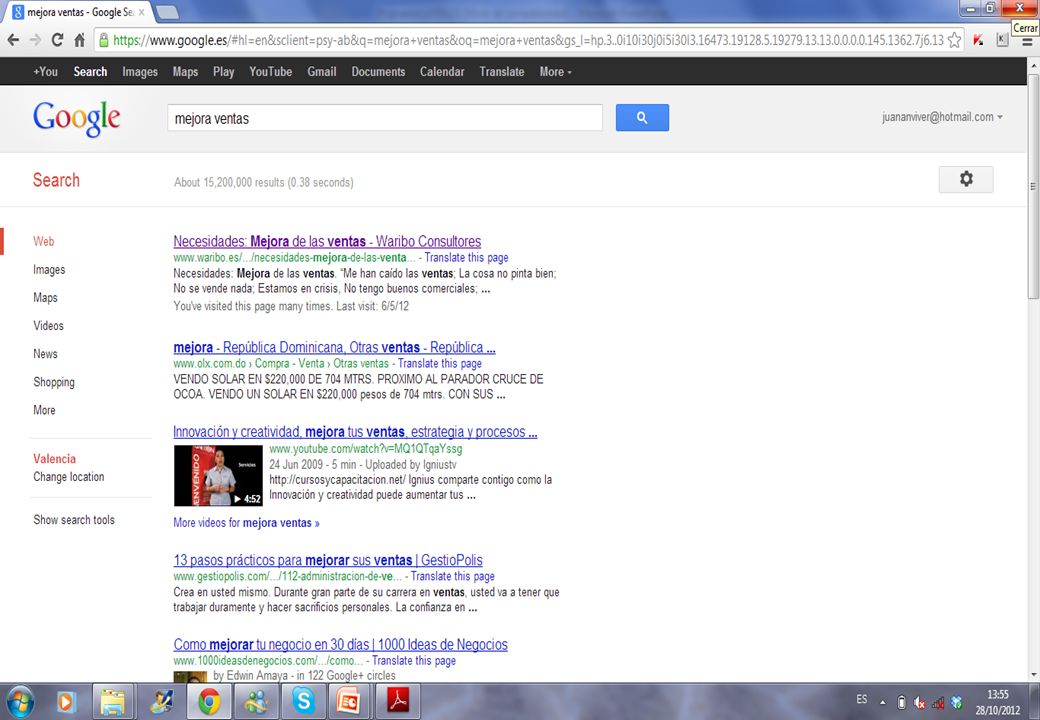Viewport: 1040px width, 720px height.
Task: Filter results by Shopping in the sidebar
Action: point(54,382)
